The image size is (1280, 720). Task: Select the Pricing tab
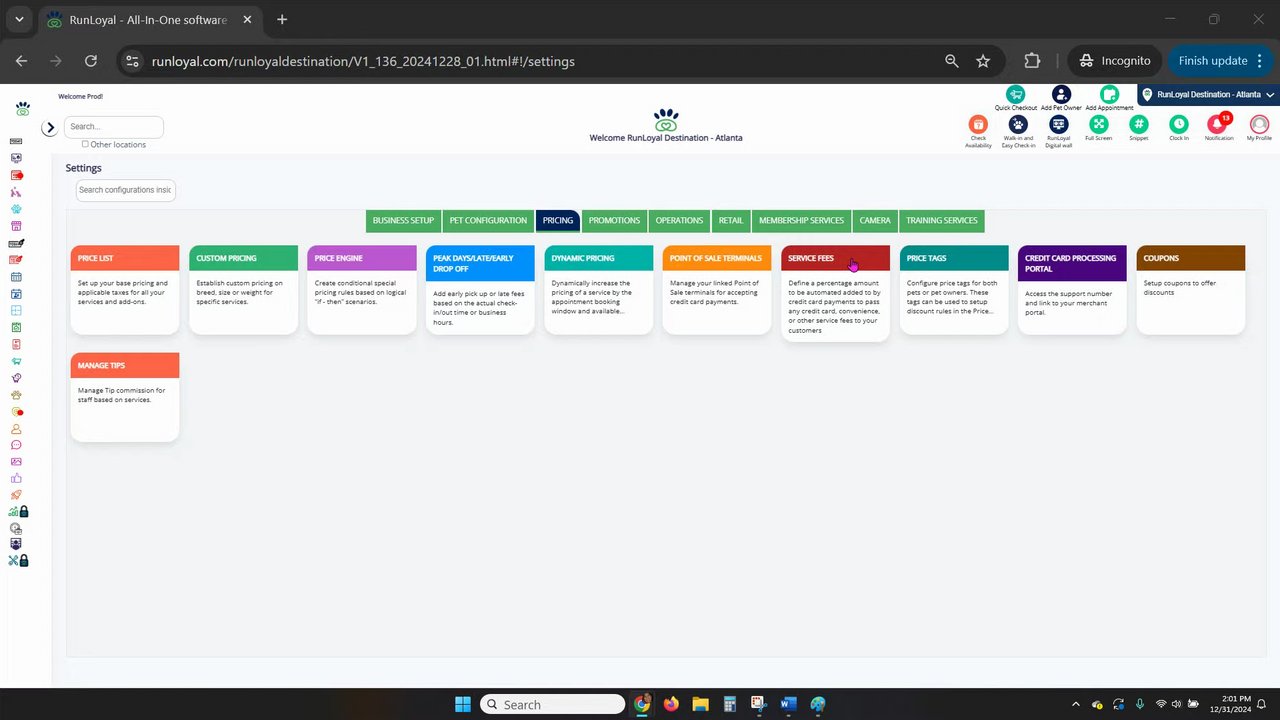[558, 220]
